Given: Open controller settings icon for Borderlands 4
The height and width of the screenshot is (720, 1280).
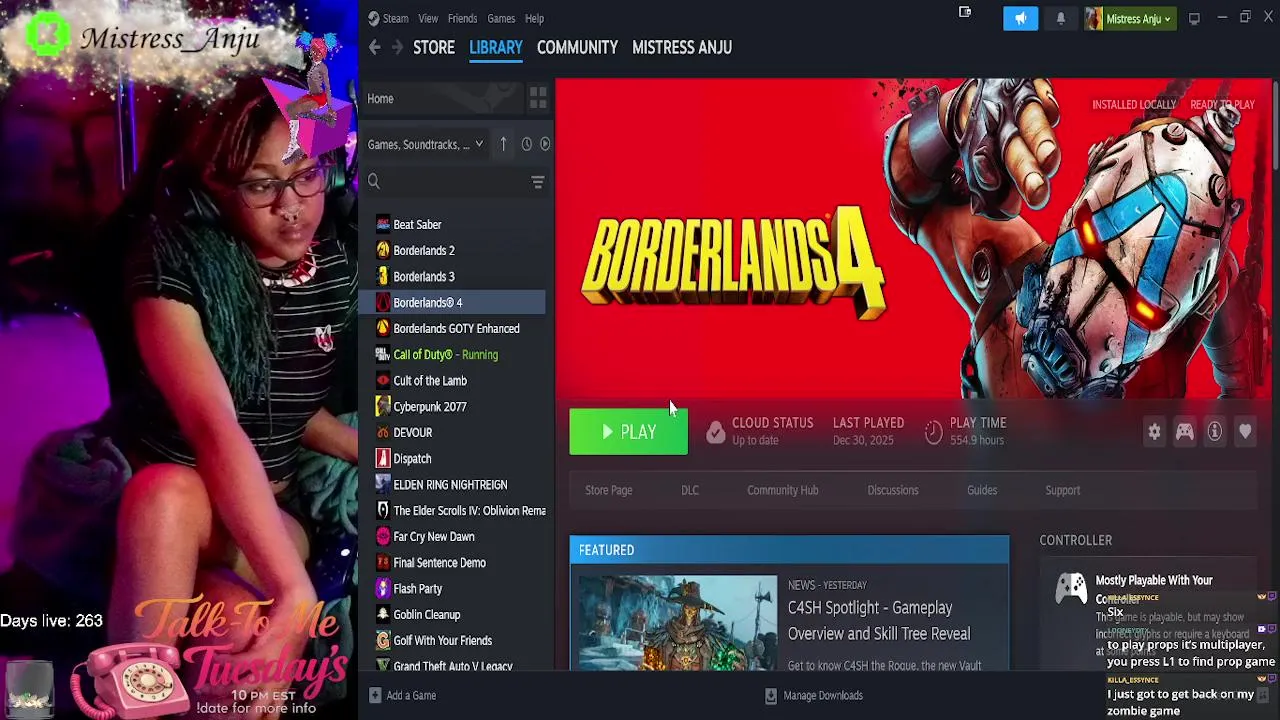Looking at the screenshot, I should [x=1184, y=431].
